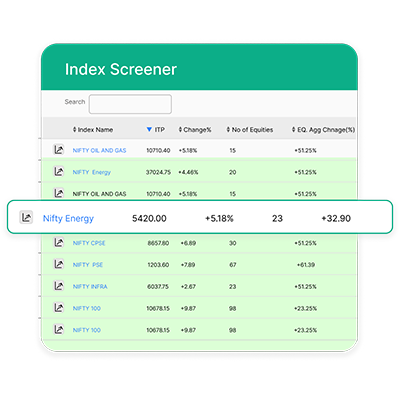This screenshot has width=400, height=400.
Task: Open chart icon for NIFTY CPSE row
Action: (x=59, y=242)
